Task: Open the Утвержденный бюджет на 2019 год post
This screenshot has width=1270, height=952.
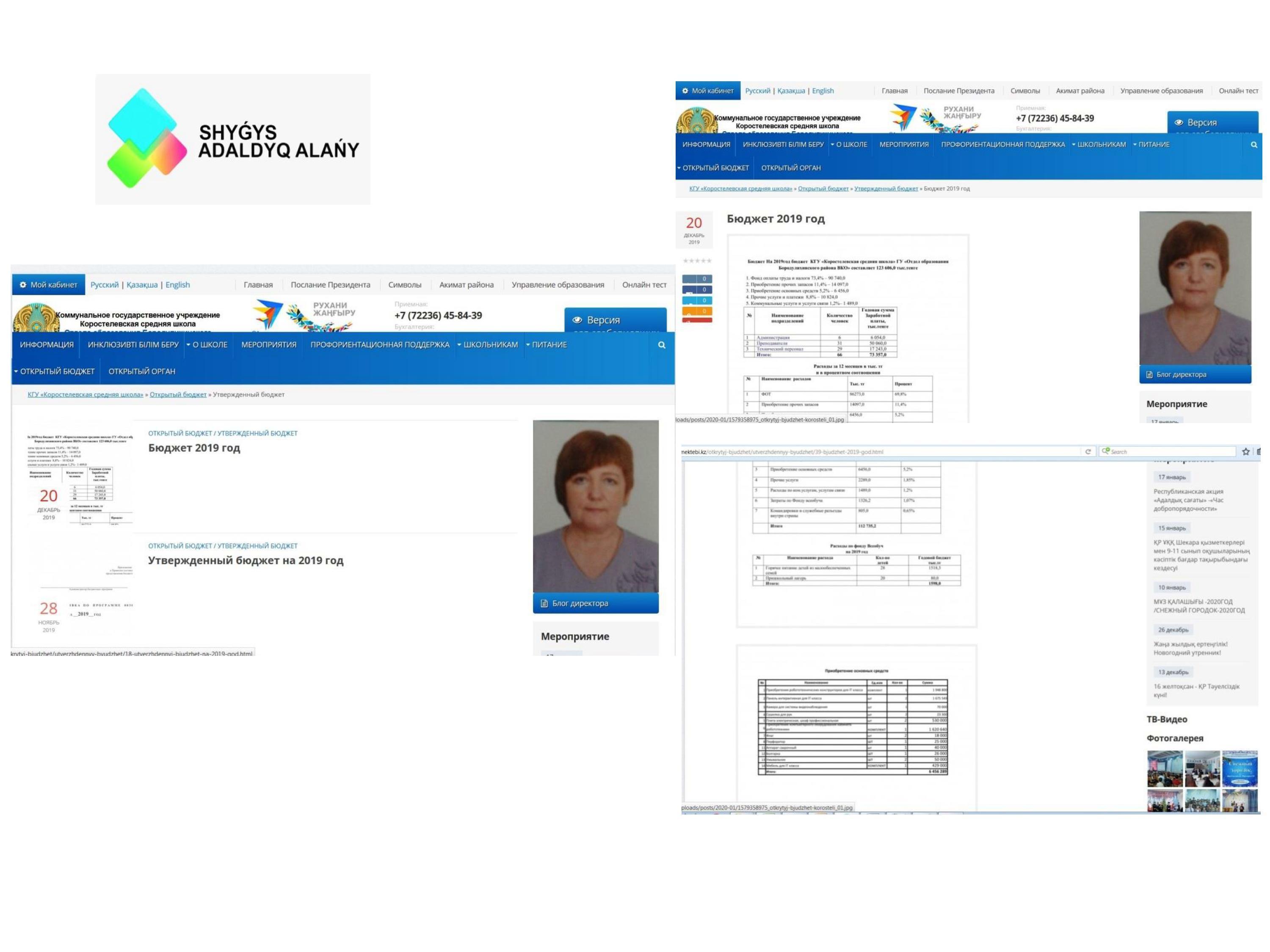Action: (246, 560)
